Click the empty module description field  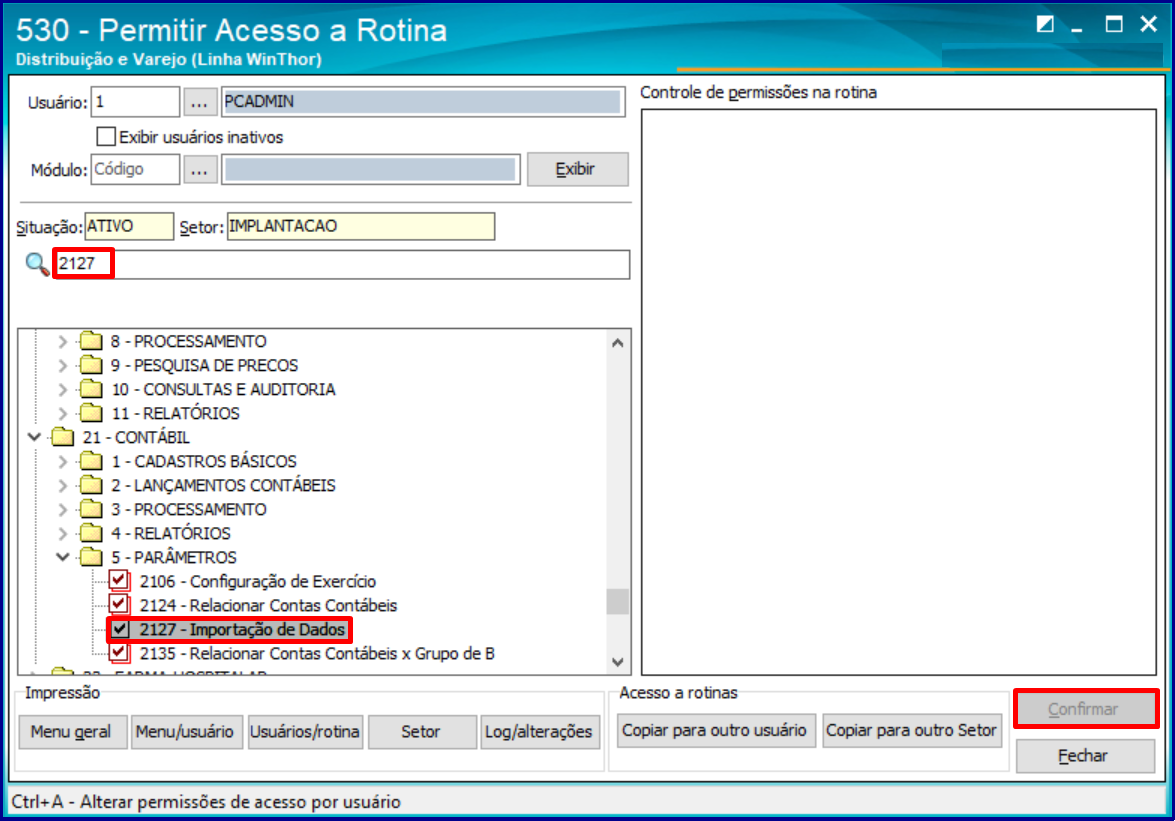click(x=371, y=169)
